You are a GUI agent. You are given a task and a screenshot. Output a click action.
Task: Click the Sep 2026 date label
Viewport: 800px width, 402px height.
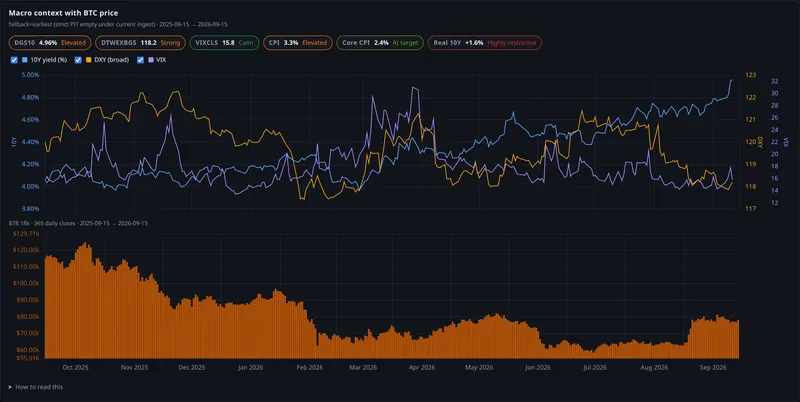click(713, 367)
